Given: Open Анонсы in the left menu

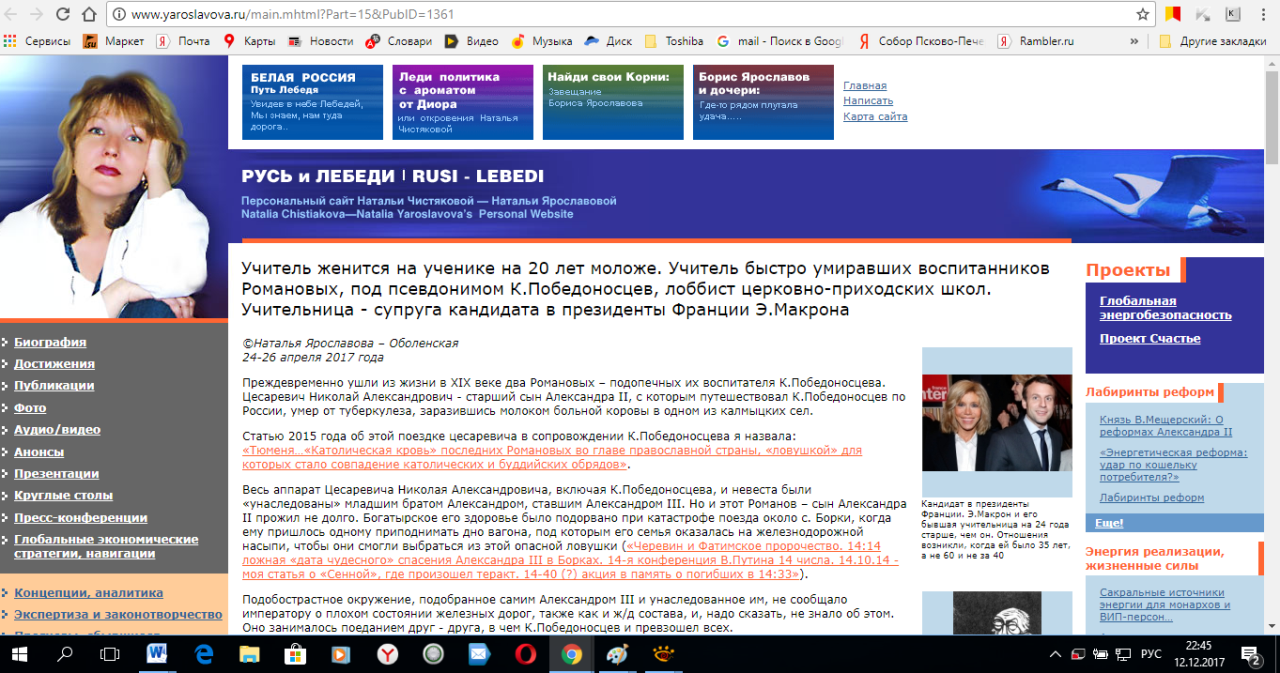Looking at the screenshot, I should point(39,452).
